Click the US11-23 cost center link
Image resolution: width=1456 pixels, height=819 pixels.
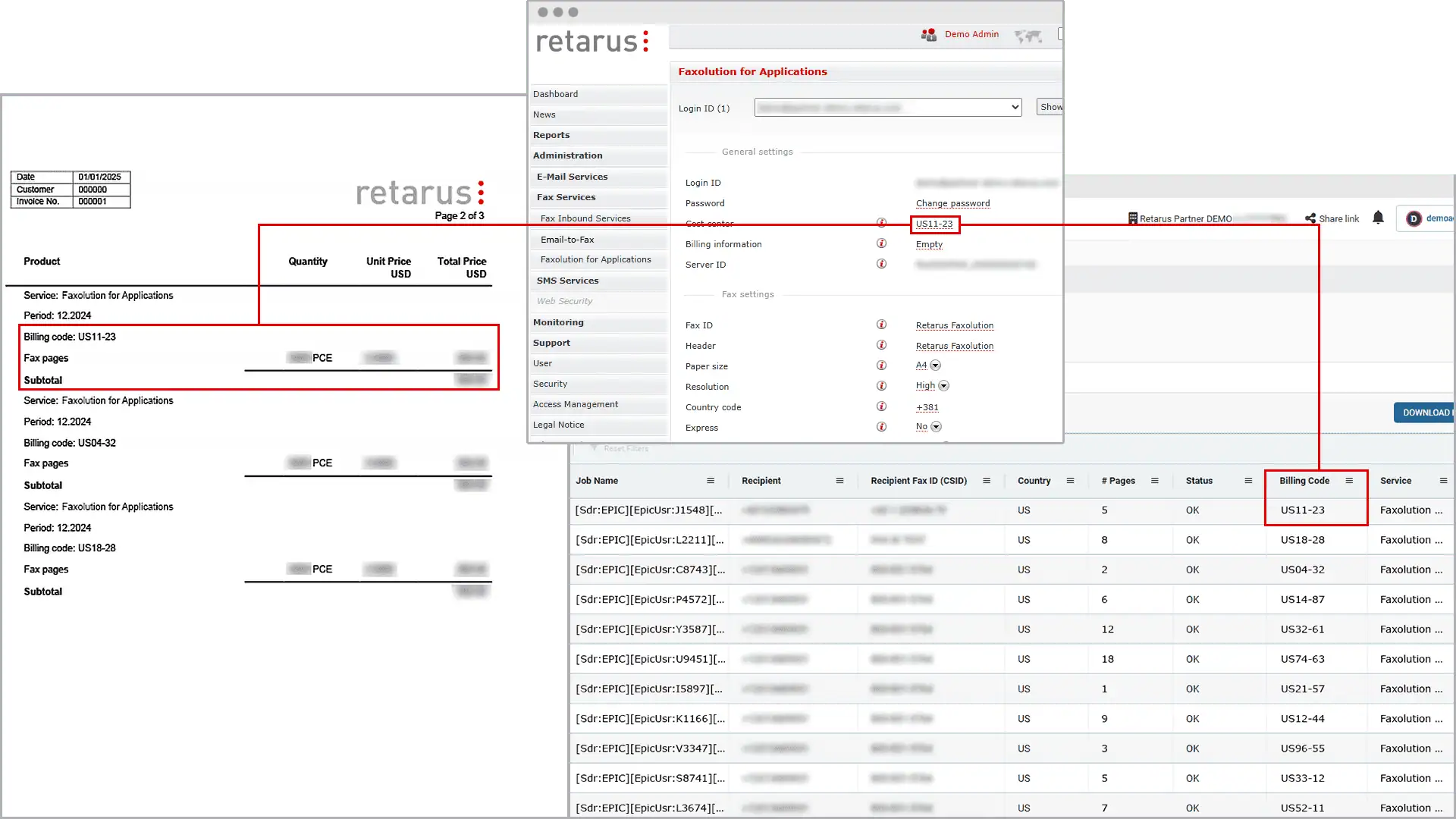pos(934,224)
